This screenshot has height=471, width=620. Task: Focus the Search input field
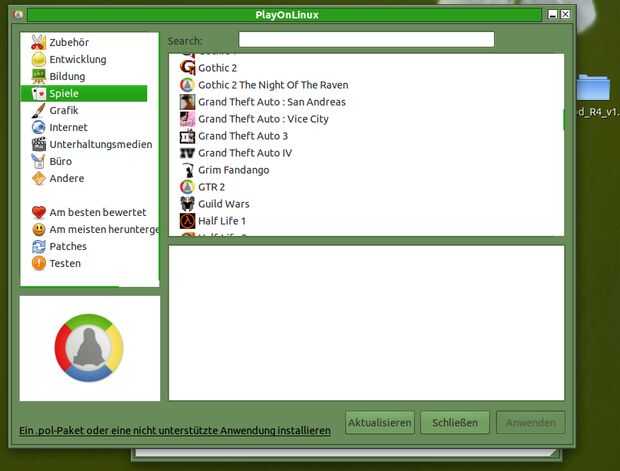click(366, 40)
